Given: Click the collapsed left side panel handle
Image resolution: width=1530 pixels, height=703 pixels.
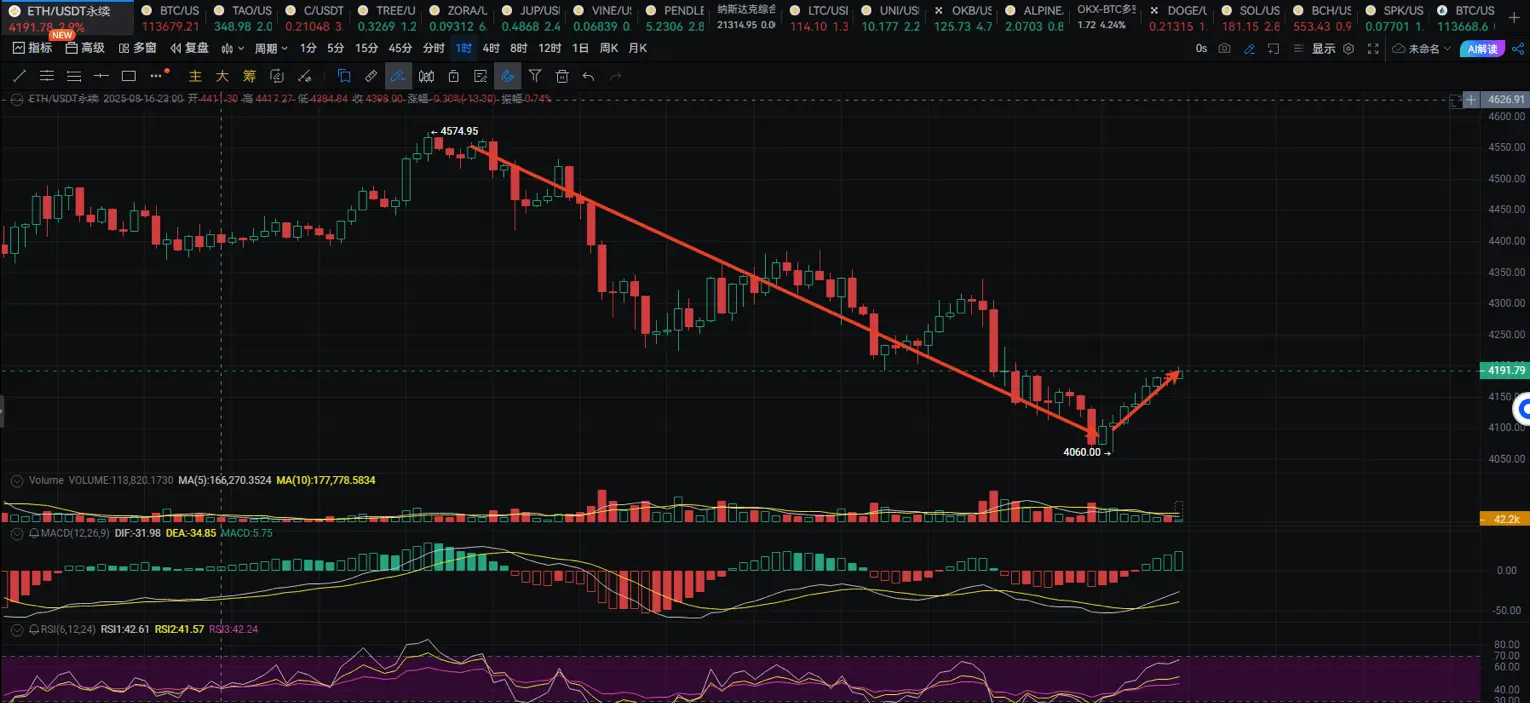Looking at the screenshot, I should coord(2,411).
